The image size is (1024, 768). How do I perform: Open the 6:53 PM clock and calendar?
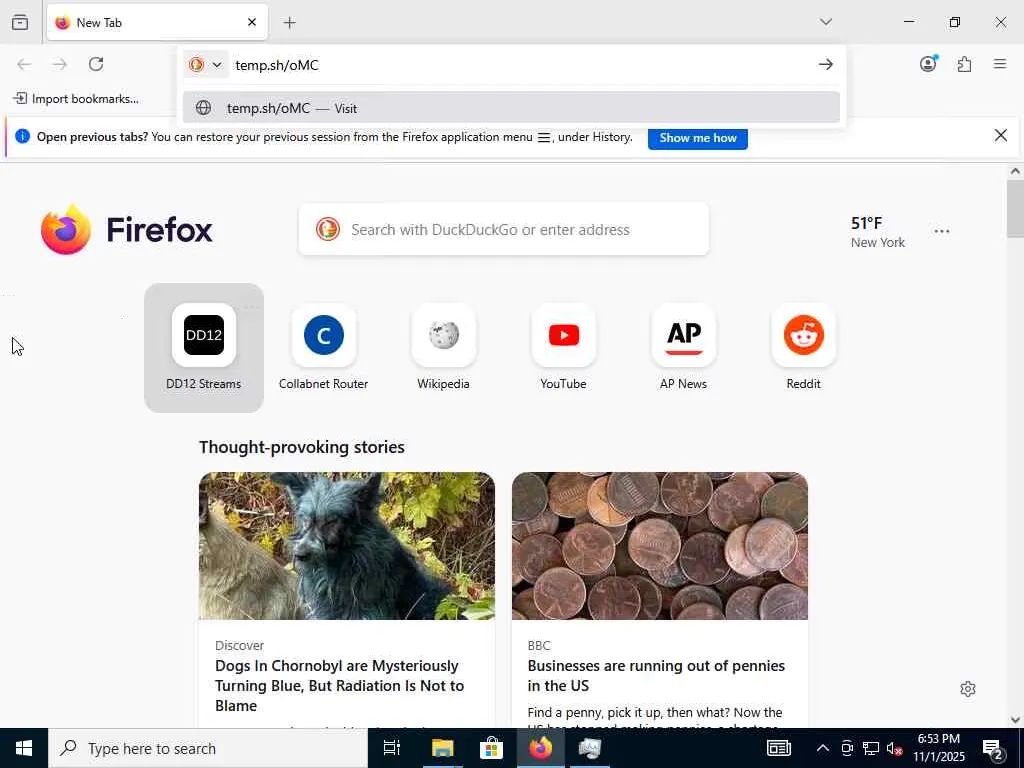[938, 748]
